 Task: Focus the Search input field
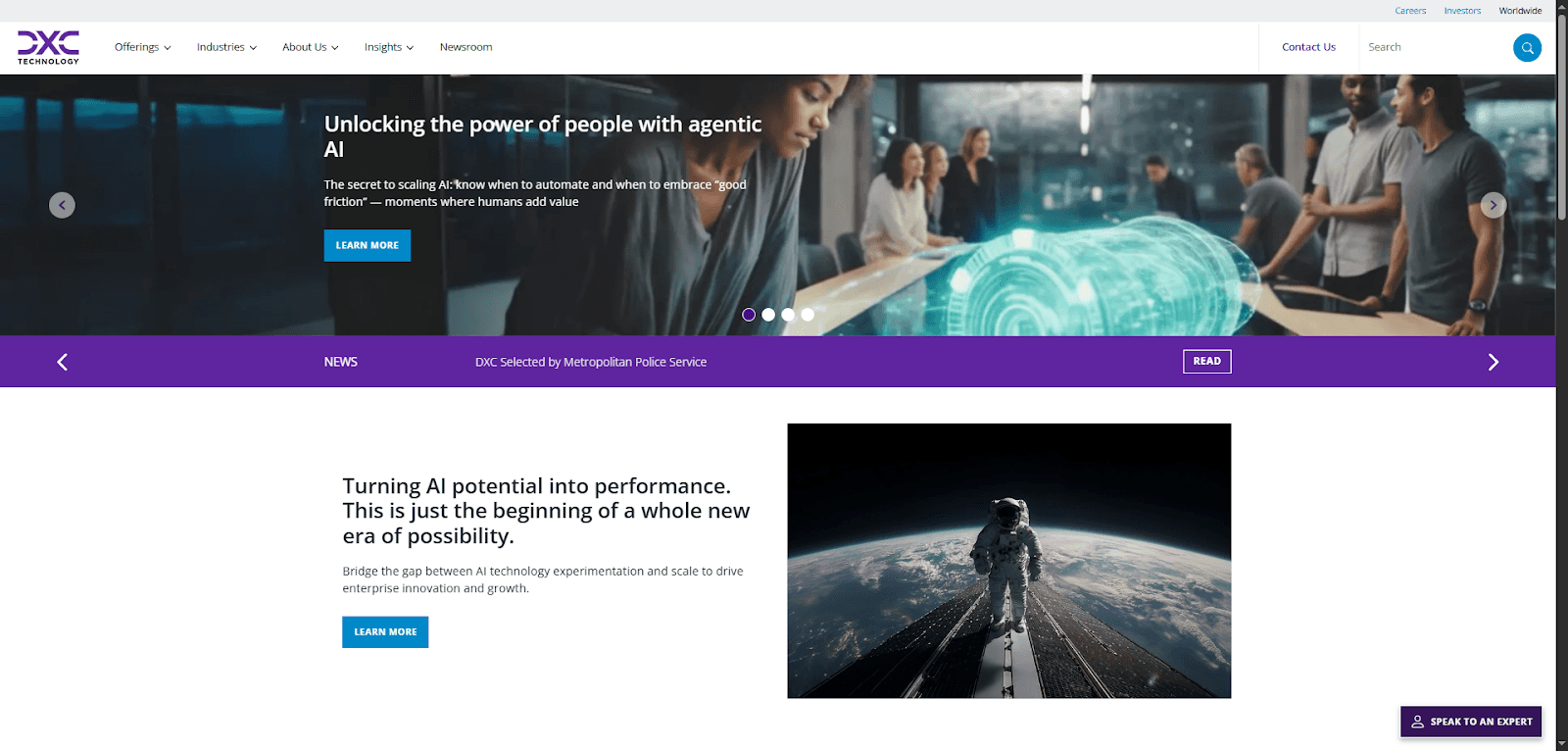click(1436, 47)
